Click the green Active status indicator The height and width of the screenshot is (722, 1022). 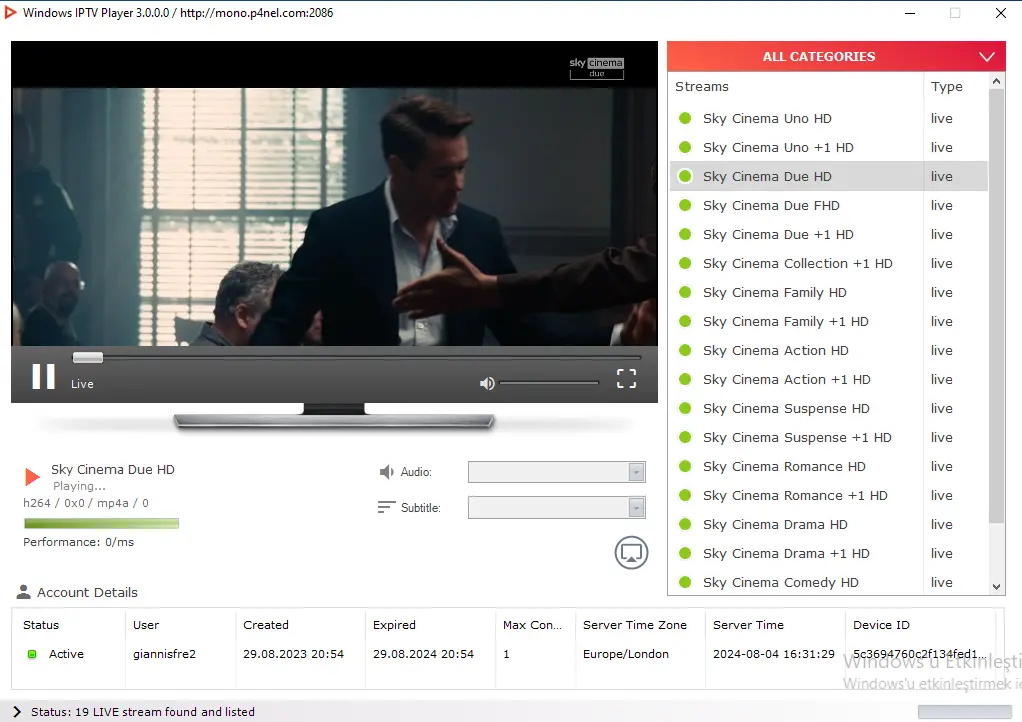[x=32, y=654]
